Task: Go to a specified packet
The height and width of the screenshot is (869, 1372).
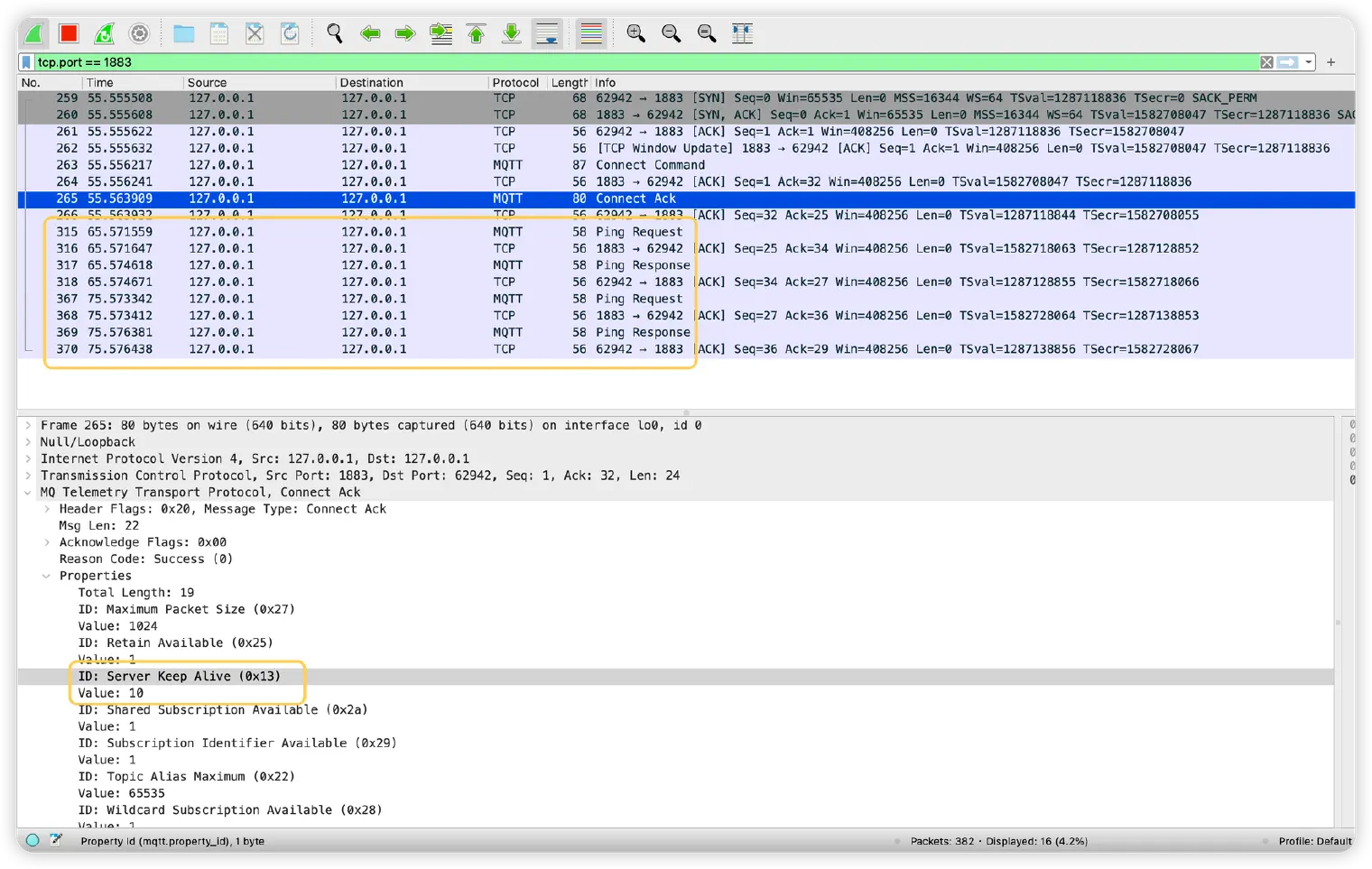Action: 441,33
